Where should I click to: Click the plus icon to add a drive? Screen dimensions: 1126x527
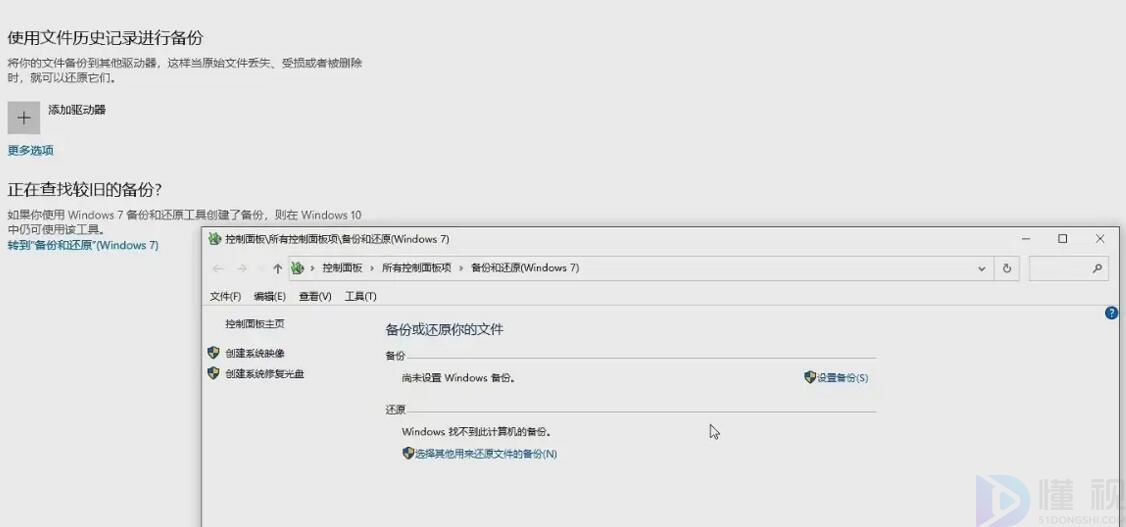pyautogui.click(x=24, y=118)
